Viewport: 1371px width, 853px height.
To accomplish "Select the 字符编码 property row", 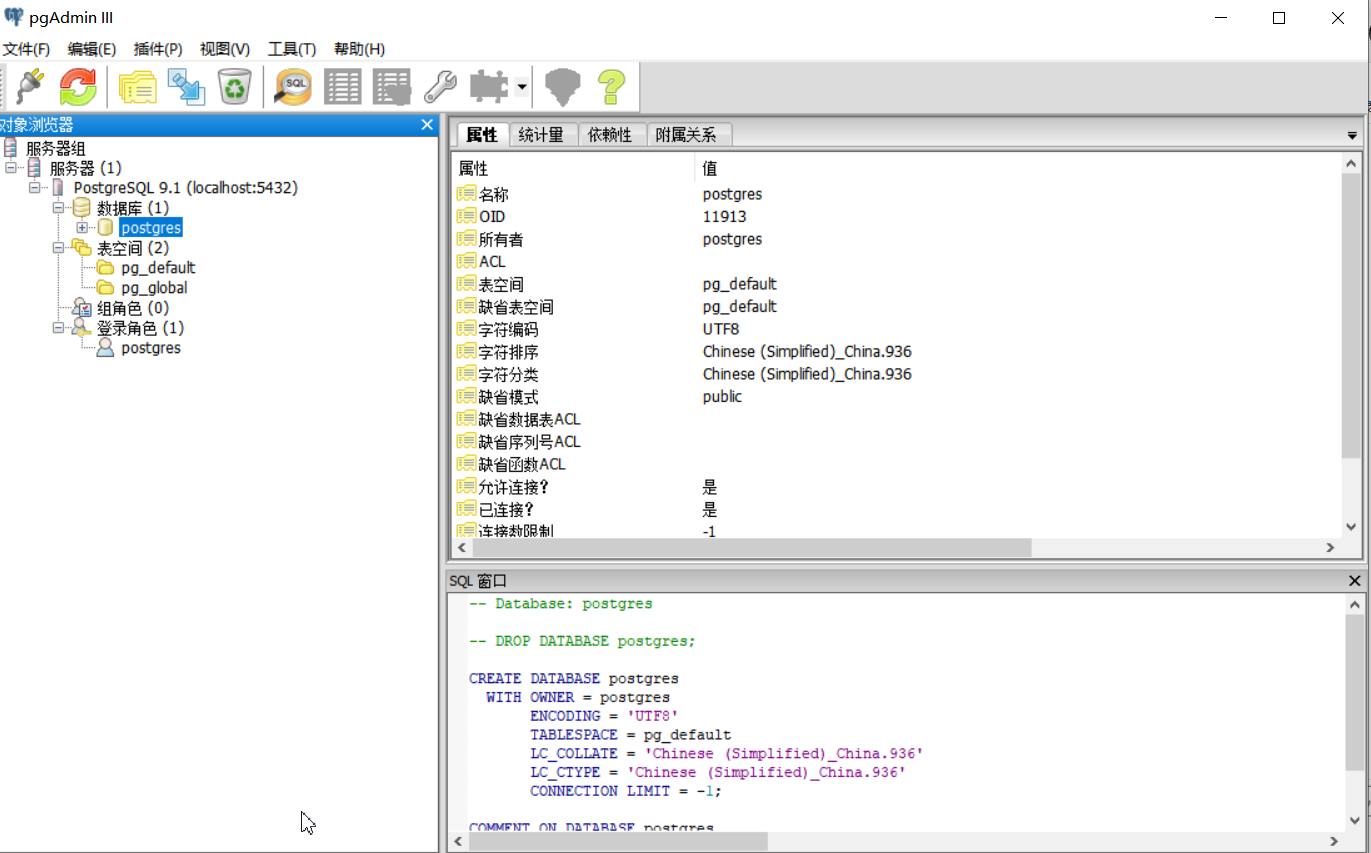I will click(897, 329).
